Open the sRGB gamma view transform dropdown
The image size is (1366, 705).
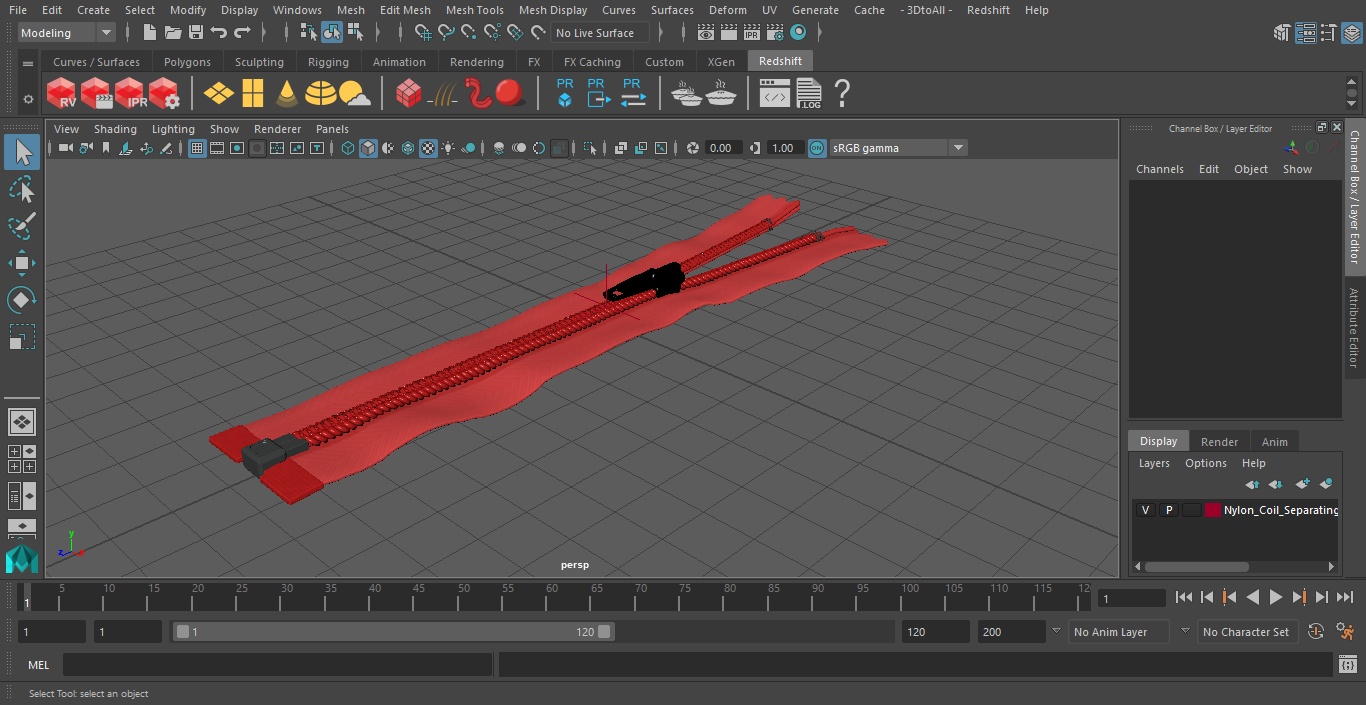tap(898, 148)
